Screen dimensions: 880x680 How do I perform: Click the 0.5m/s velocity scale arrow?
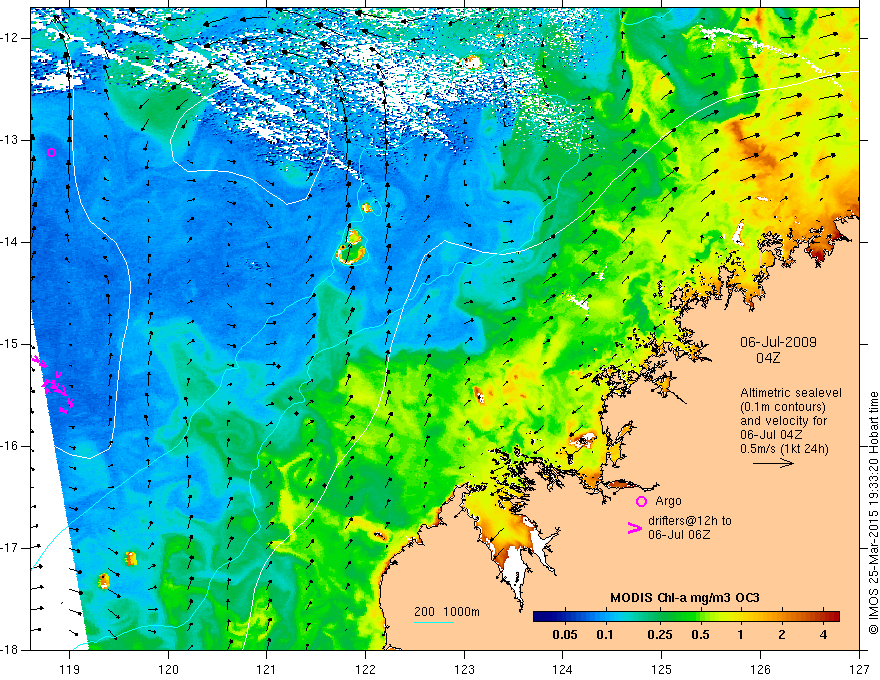[x=773, y=463]
